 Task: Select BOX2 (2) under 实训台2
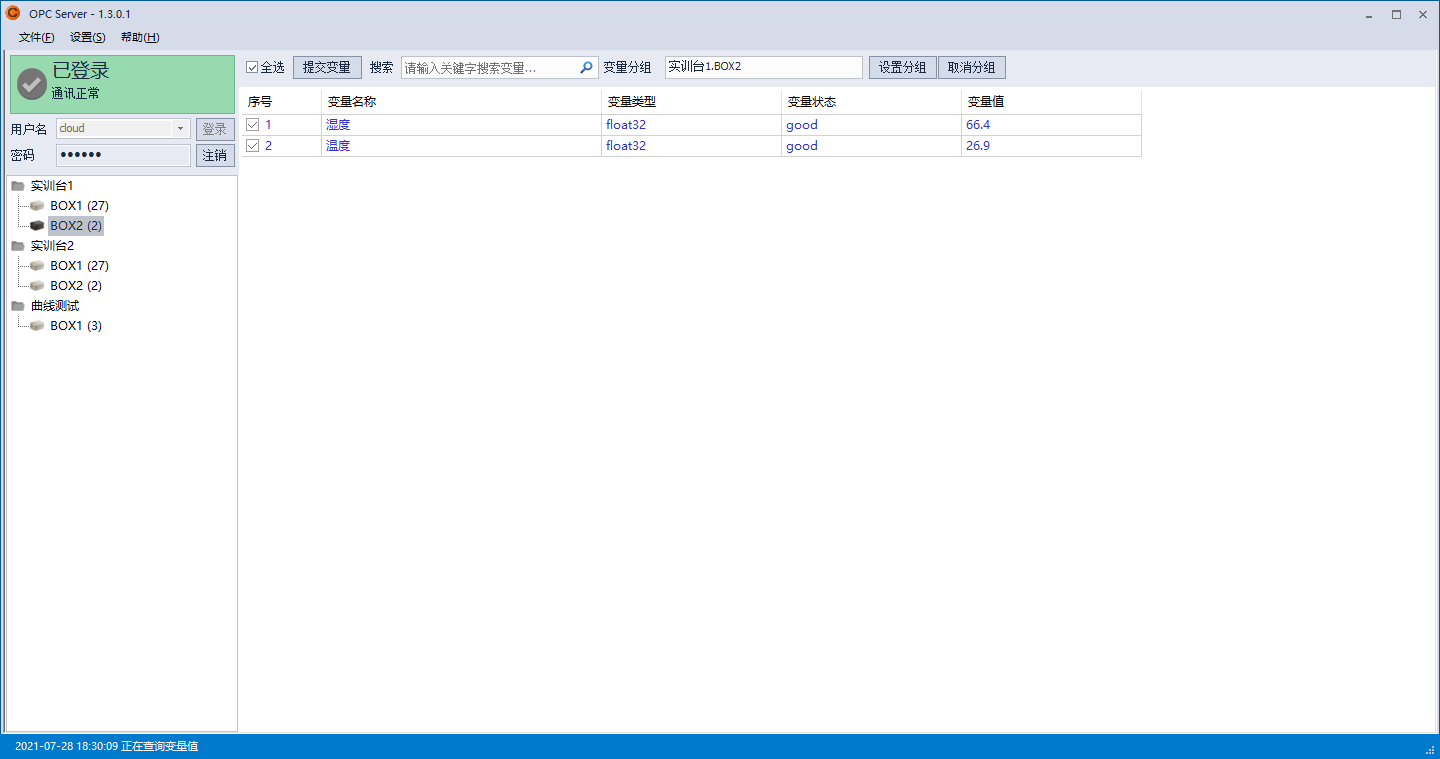click(76, 286)
